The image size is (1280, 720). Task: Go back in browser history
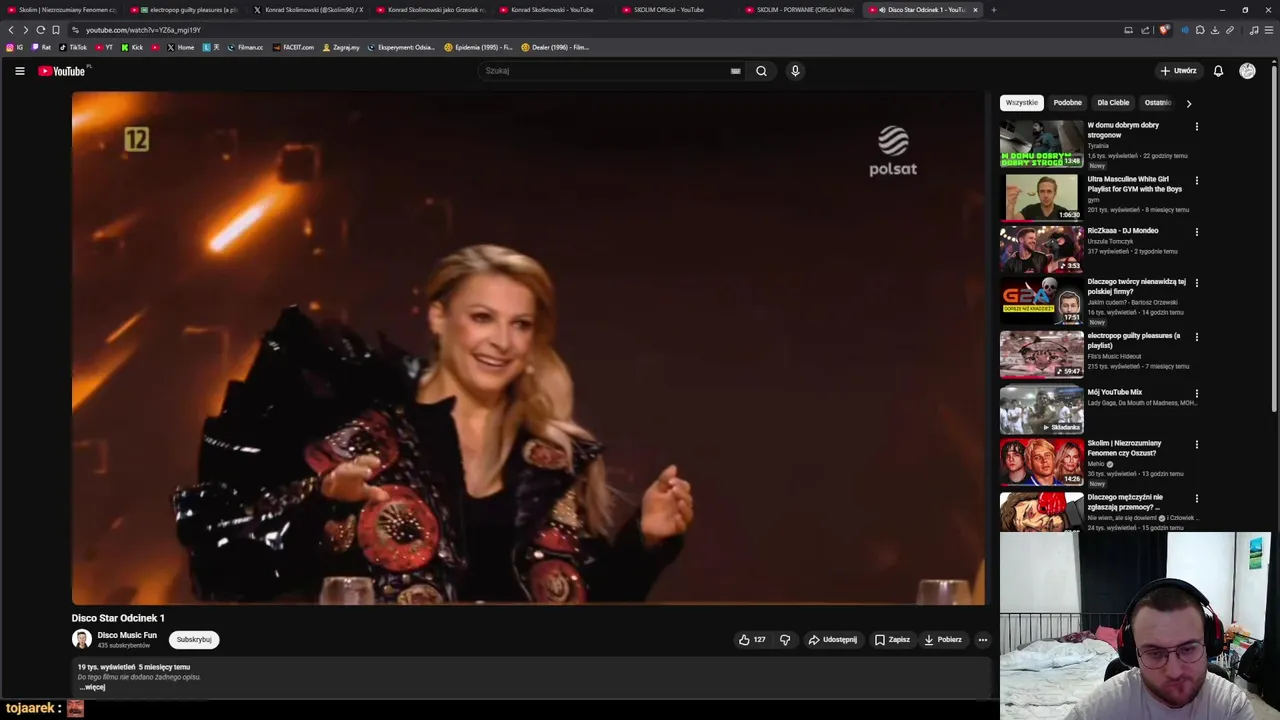tap(11, 30)
